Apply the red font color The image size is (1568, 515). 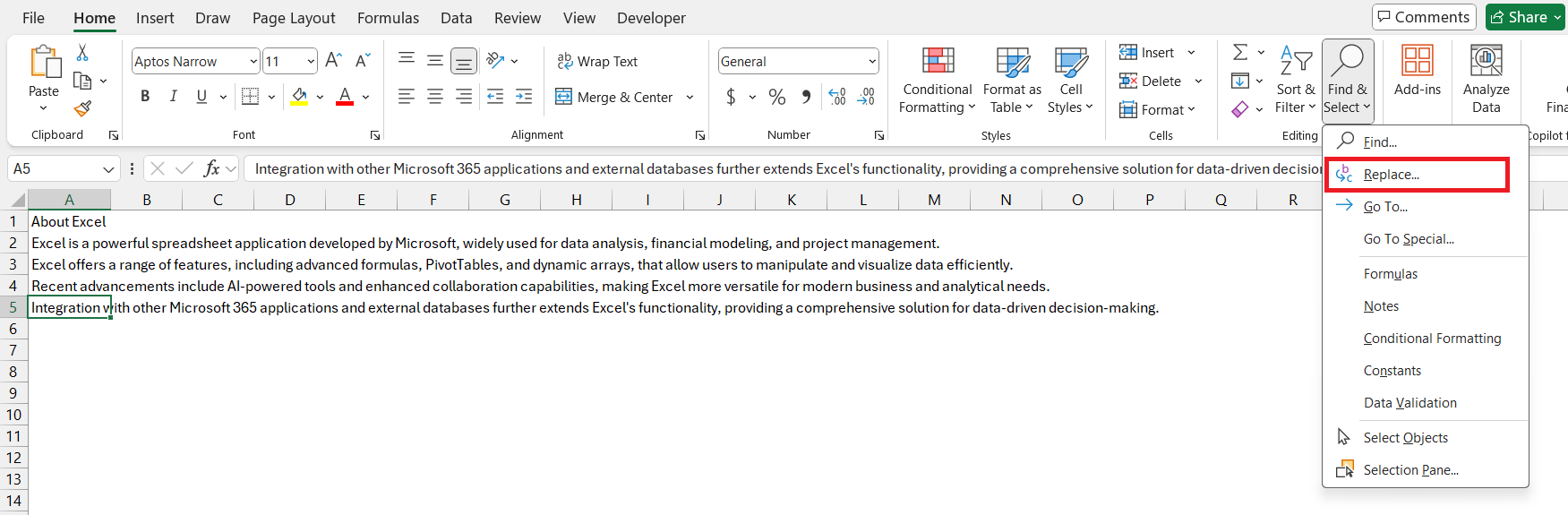pos(345,96)
